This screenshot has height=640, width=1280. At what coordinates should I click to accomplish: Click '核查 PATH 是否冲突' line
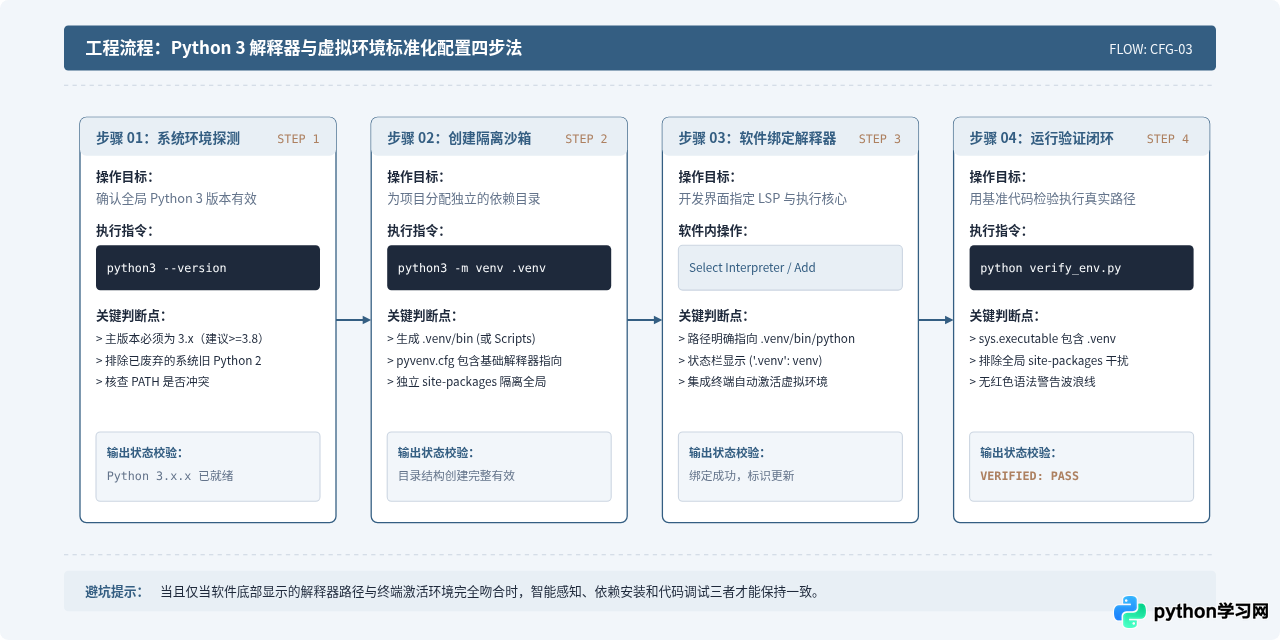pyautogui.click(x=152, y=382)
